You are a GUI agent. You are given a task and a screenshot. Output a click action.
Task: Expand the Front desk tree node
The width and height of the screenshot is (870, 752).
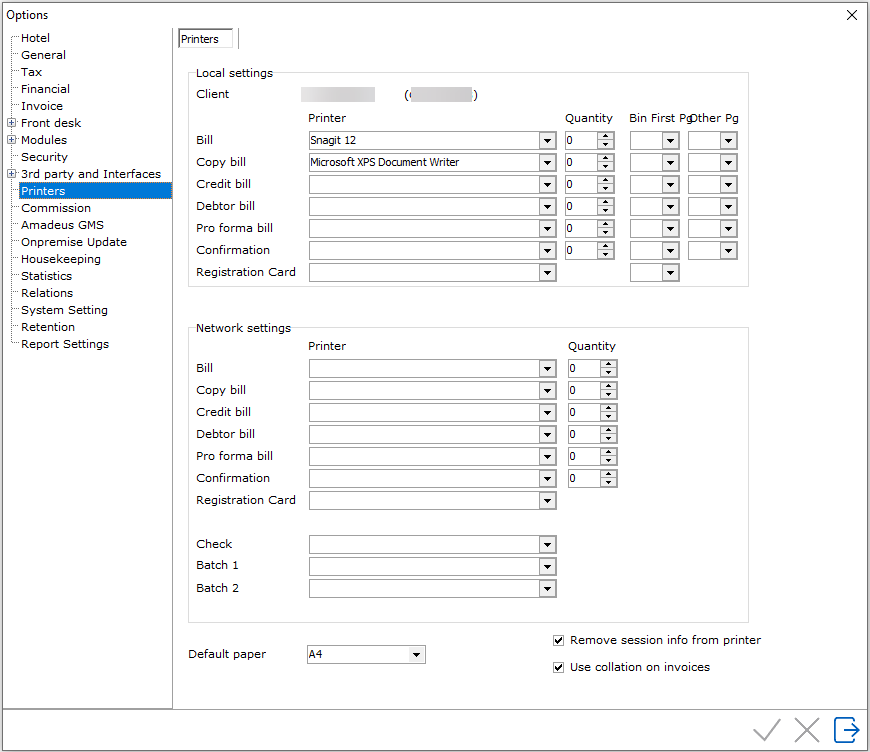click(11, 123)
